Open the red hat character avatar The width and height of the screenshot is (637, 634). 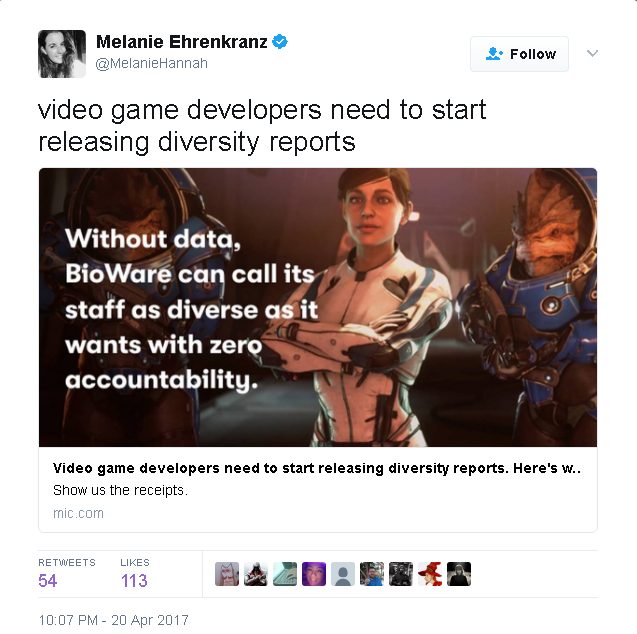[x=430, y=574]
